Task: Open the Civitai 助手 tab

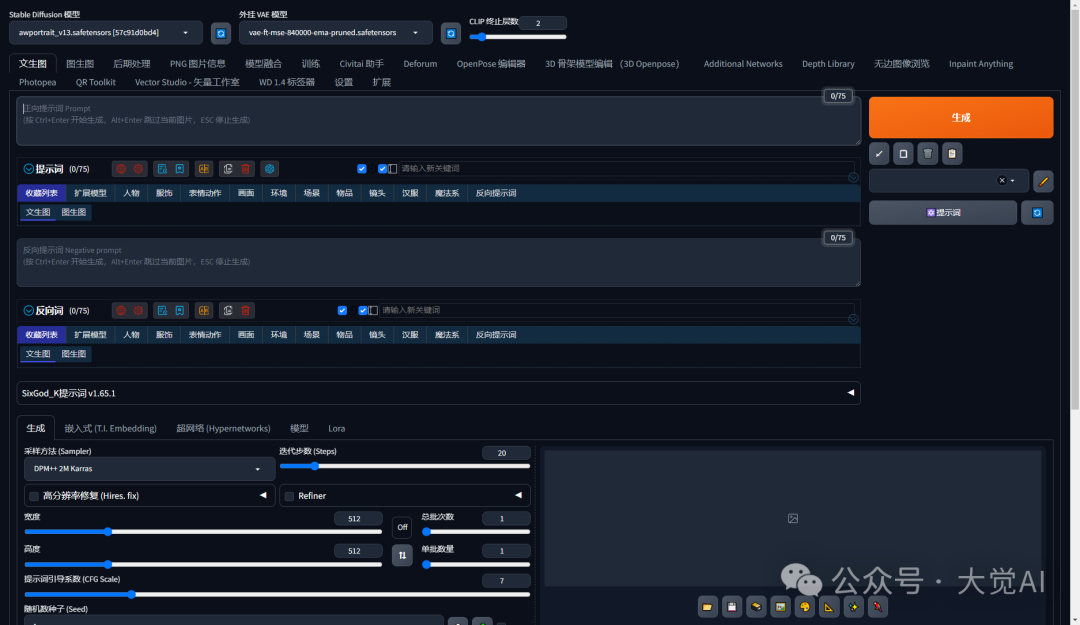Action: (x=362, y=64)
